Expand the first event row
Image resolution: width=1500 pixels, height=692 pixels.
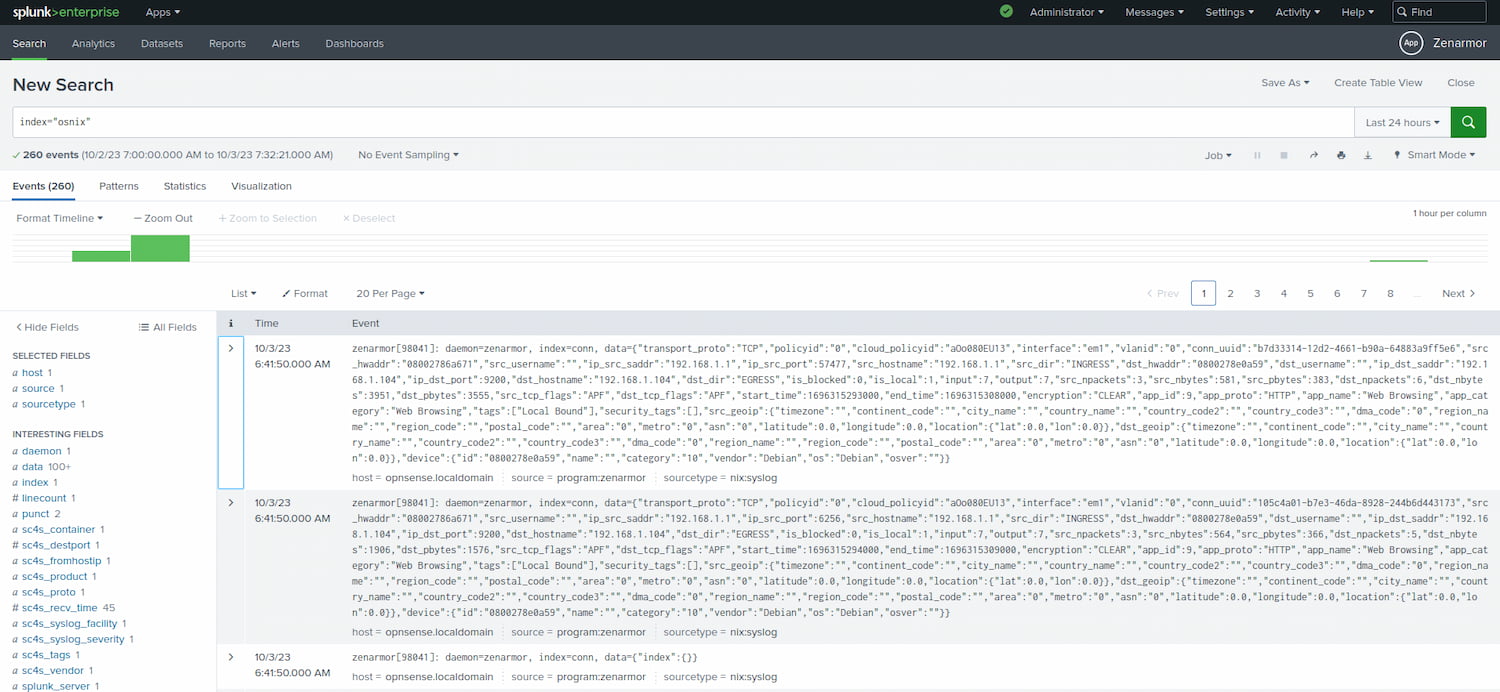[231, 348]
